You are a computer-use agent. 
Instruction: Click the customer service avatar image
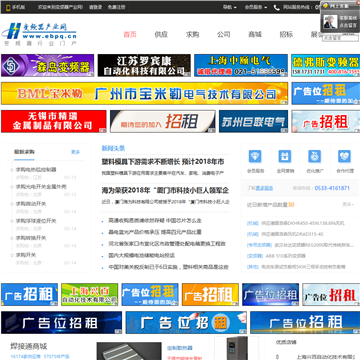[330, 21]
